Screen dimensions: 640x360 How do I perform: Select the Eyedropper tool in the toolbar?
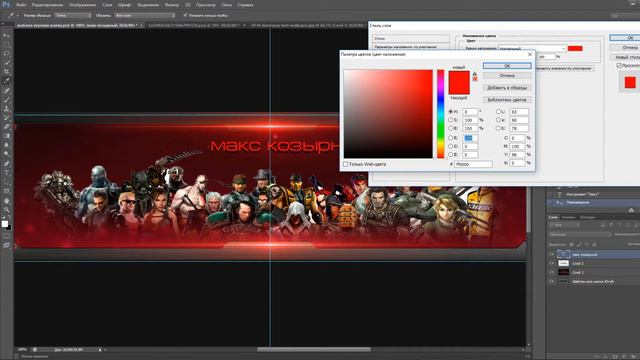pyautogui.click(x=6, y=81)
